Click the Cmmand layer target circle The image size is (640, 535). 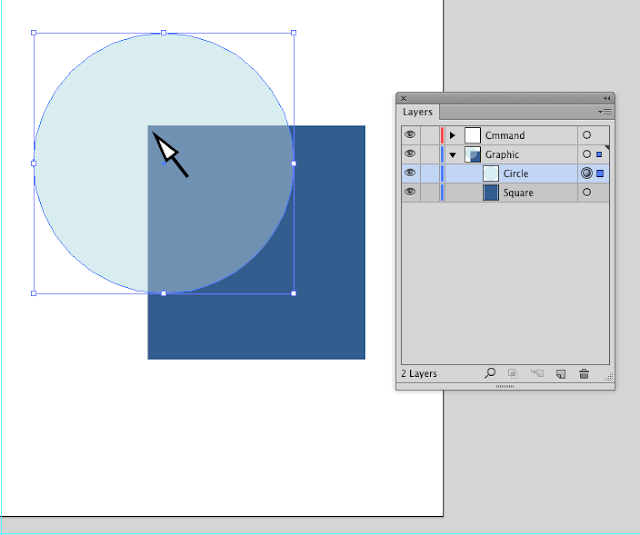(x=587, y=135)
